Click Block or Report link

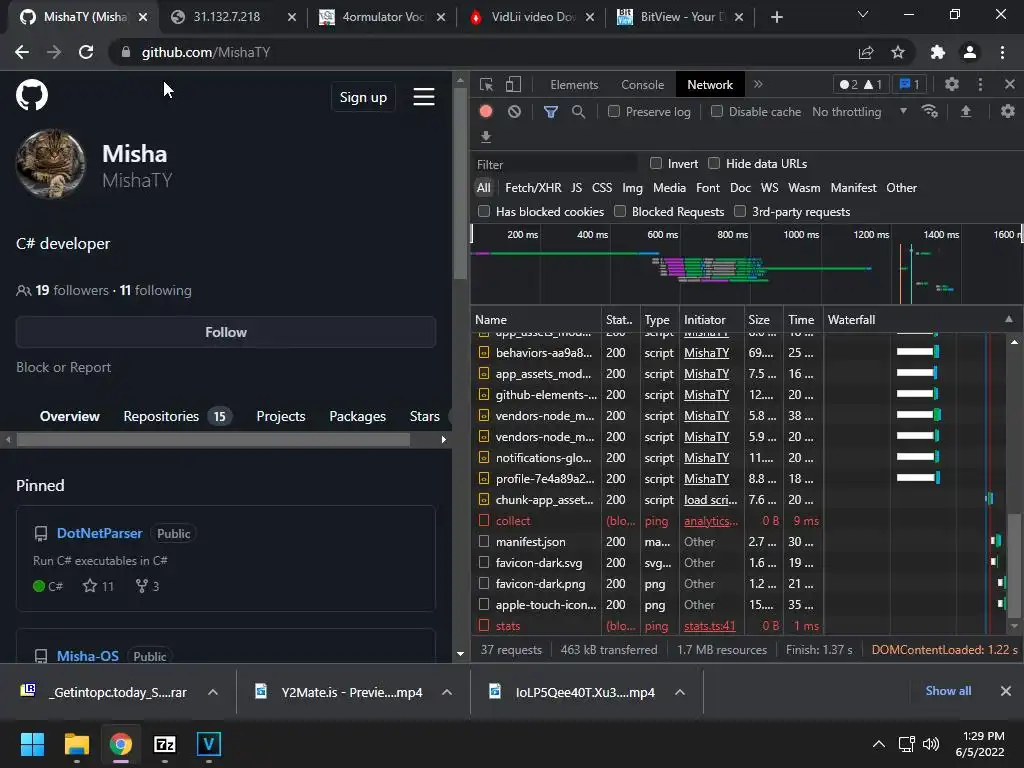pos(63,367)
